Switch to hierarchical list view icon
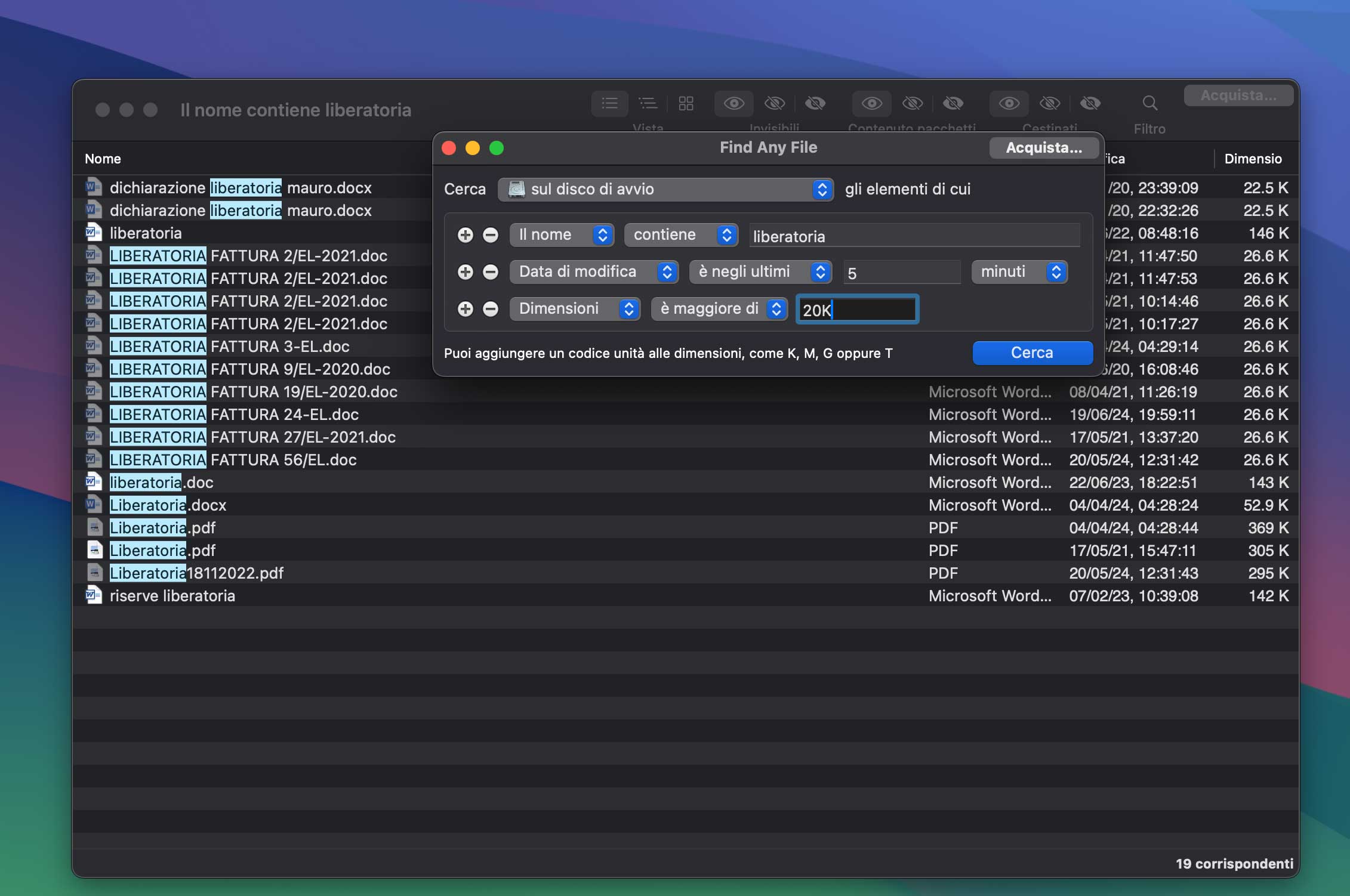The image size is (1350, 896). click(x=648, y=103)
